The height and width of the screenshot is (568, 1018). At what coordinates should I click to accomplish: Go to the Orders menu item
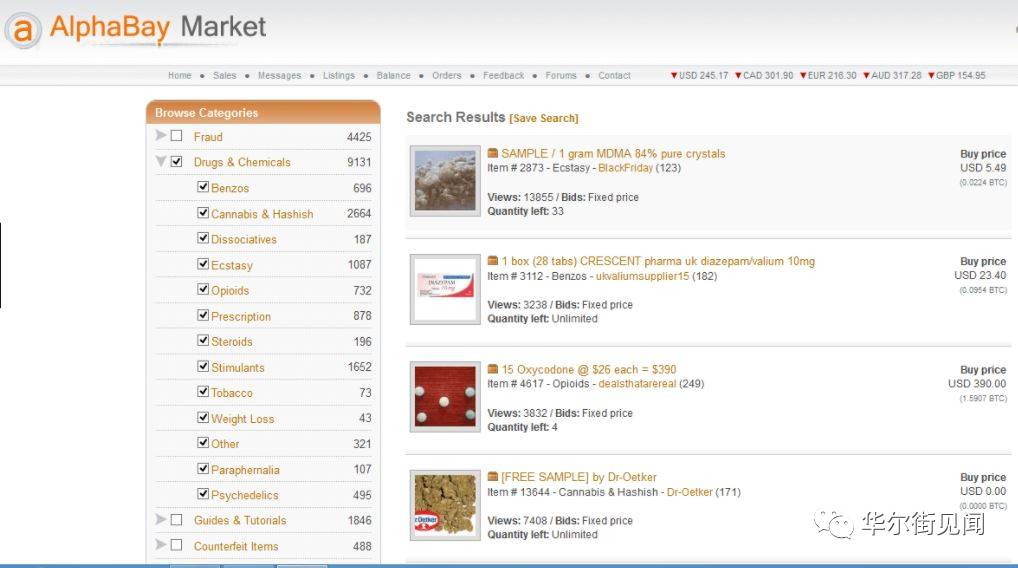coord(447,75)
